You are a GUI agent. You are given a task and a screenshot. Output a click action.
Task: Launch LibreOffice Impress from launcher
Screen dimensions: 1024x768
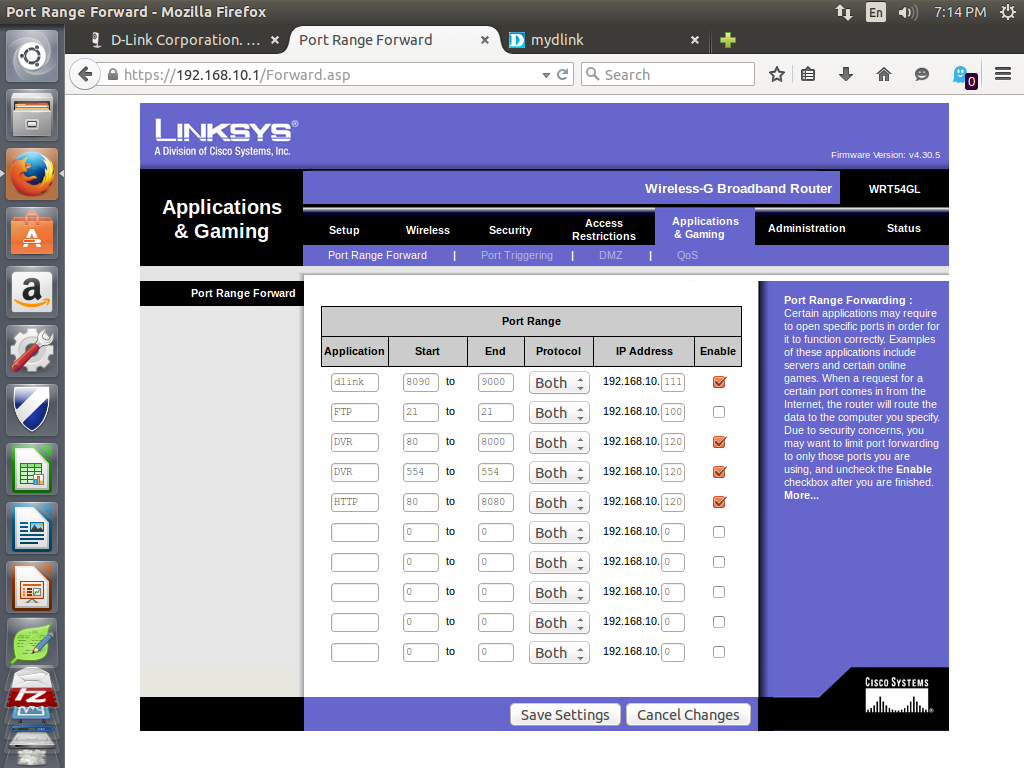pyautogui.click(x=32, y=586)
